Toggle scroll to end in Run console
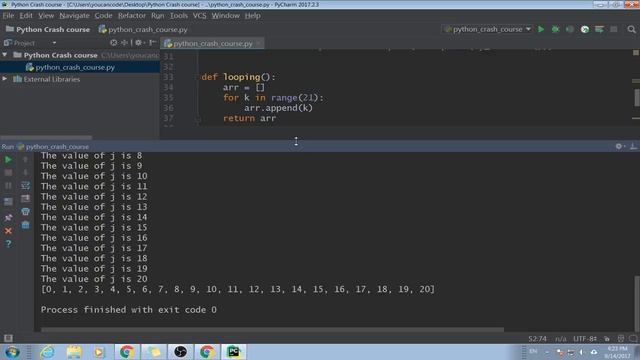640x360 pixels. pos(25,199)
